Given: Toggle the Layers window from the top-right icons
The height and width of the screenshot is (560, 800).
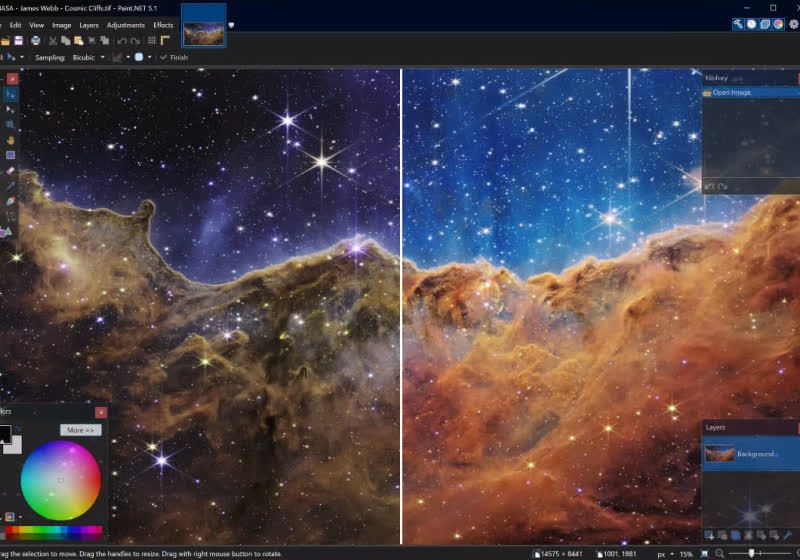Looking at the screenshot, I should (x=765, y=24).
